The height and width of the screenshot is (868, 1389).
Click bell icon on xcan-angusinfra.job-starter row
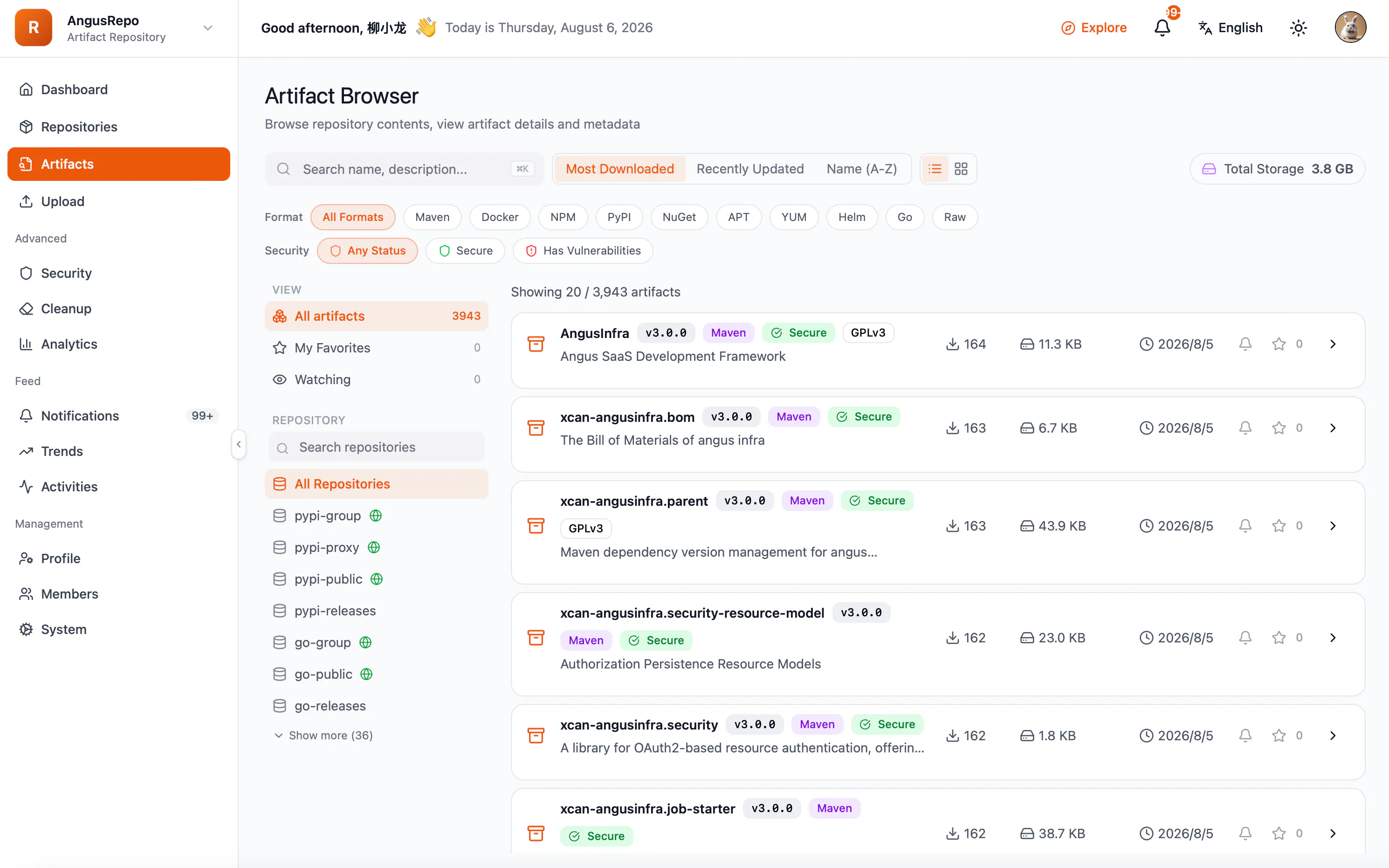point(1245,833)
